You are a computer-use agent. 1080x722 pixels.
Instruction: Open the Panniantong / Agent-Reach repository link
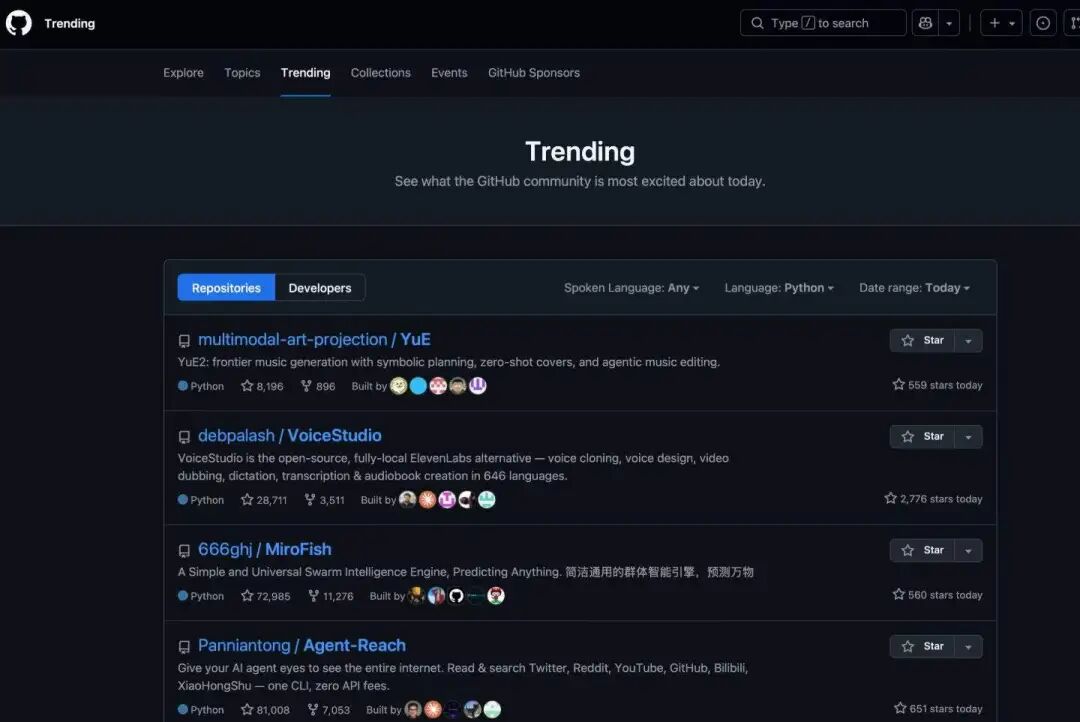coord(302,646)
